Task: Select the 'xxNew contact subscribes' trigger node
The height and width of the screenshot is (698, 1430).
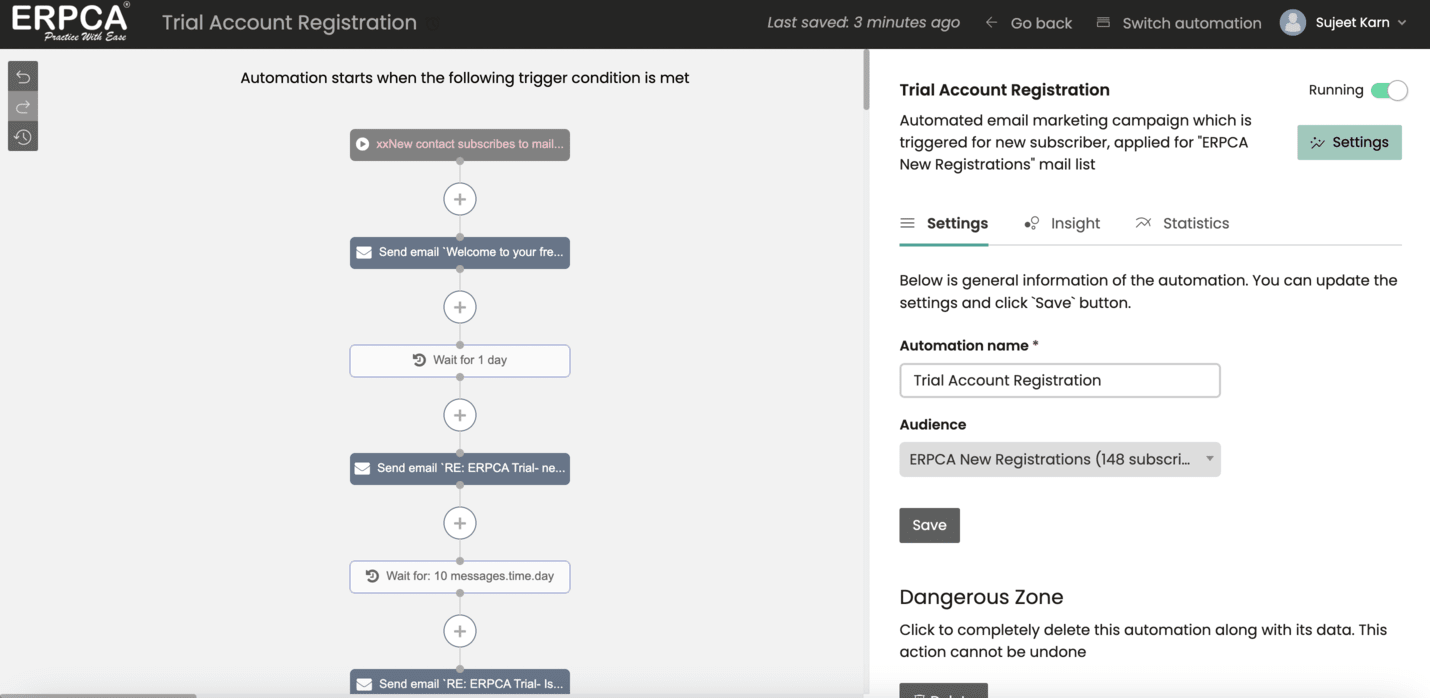Action: (460, 144)
